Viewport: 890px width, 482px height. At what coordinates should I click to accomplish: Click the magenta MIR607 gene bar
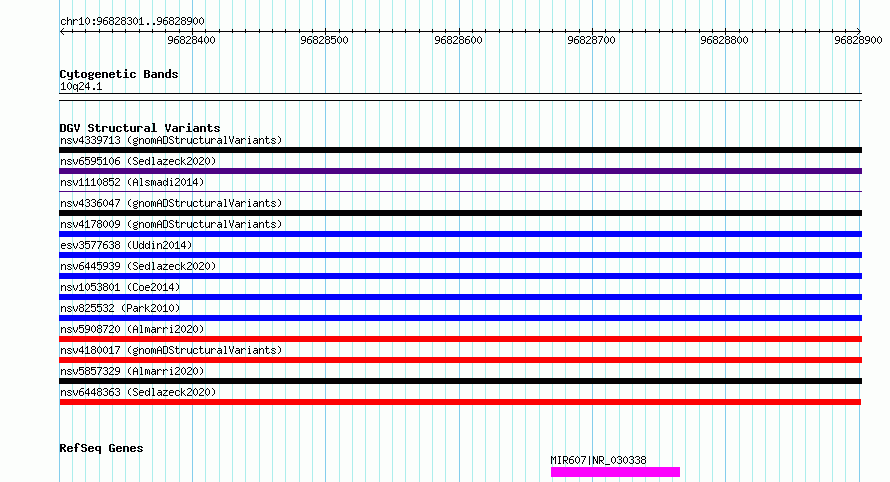[615, 472]
